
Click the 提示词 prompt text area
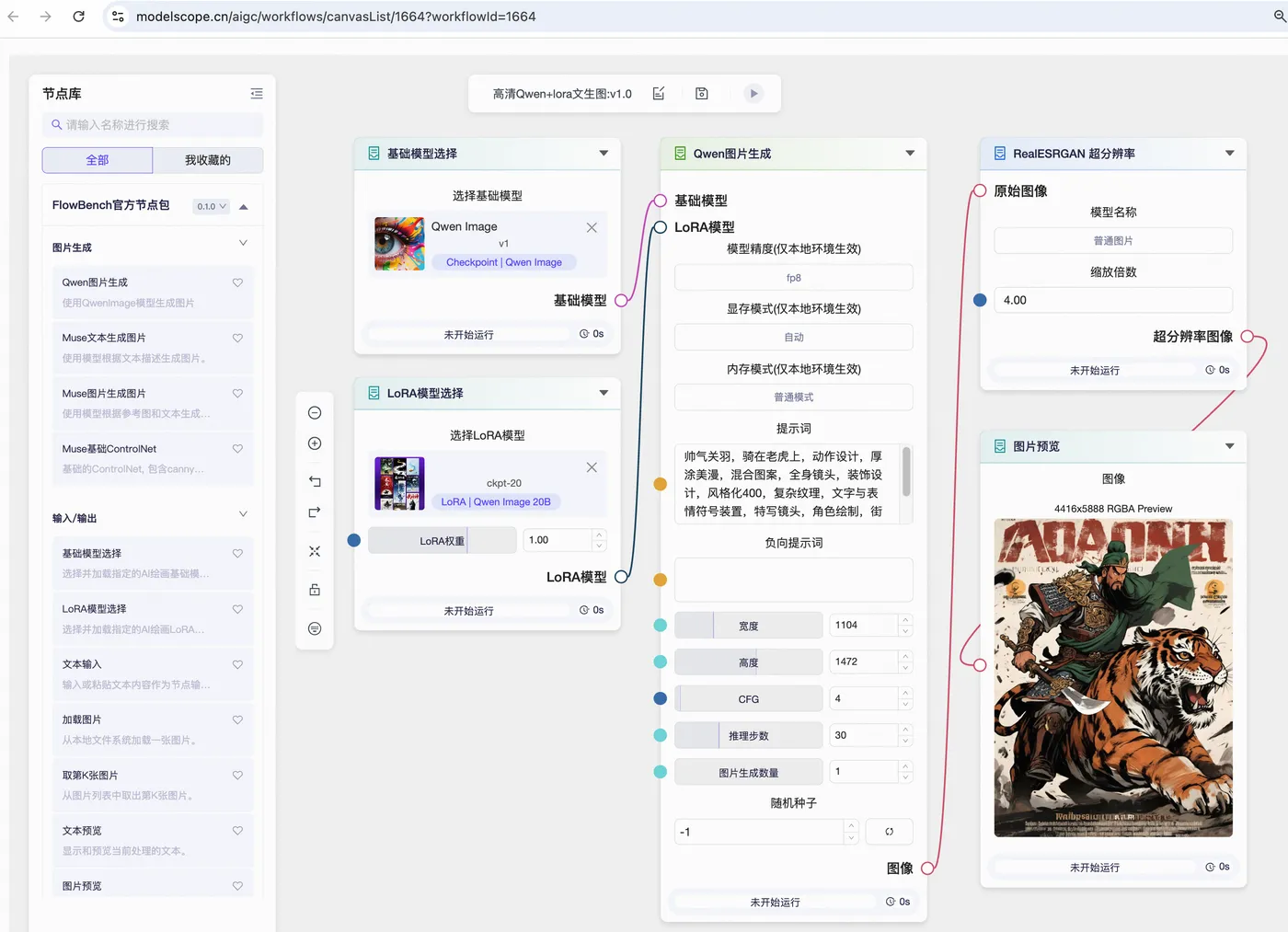(788, 484)
